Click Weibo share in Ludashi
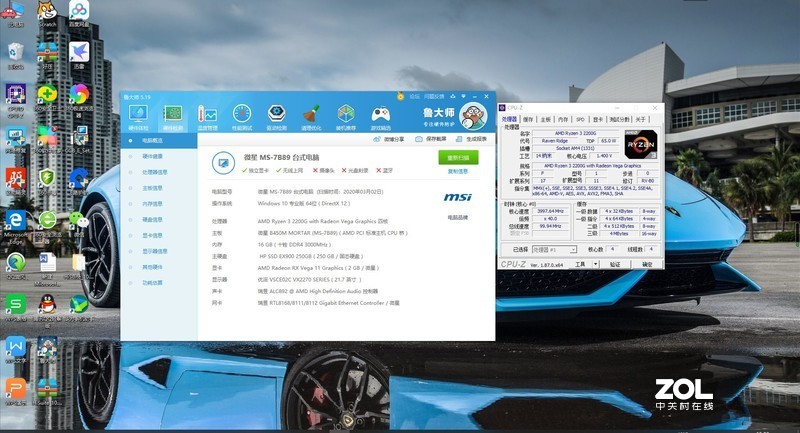Image resolution: width=800 pixels, height=433 pixels. coord(389,139)
